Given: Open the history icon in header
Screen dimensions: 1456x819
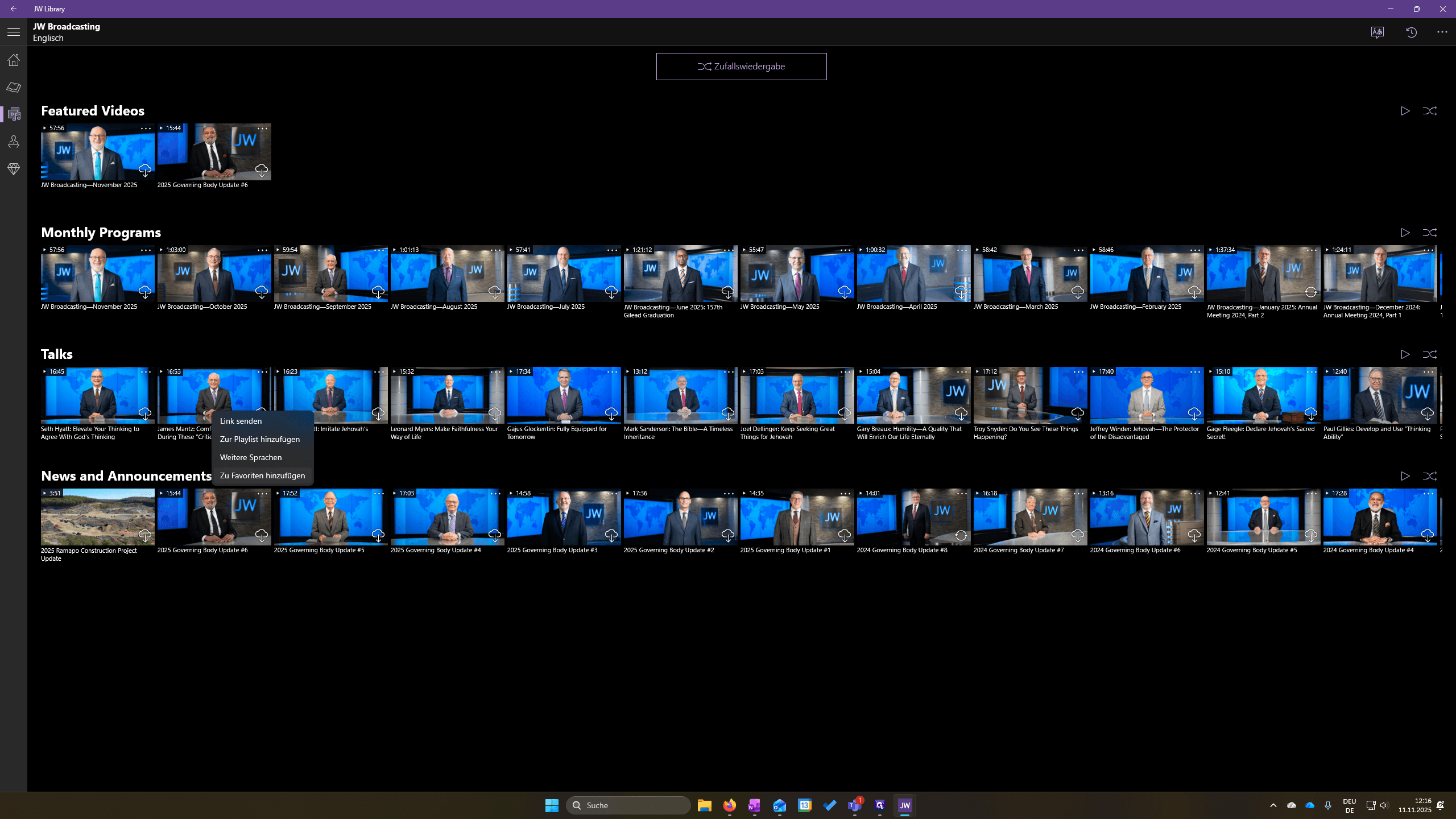Looking at the screenshot, I should pos(1412,32).
